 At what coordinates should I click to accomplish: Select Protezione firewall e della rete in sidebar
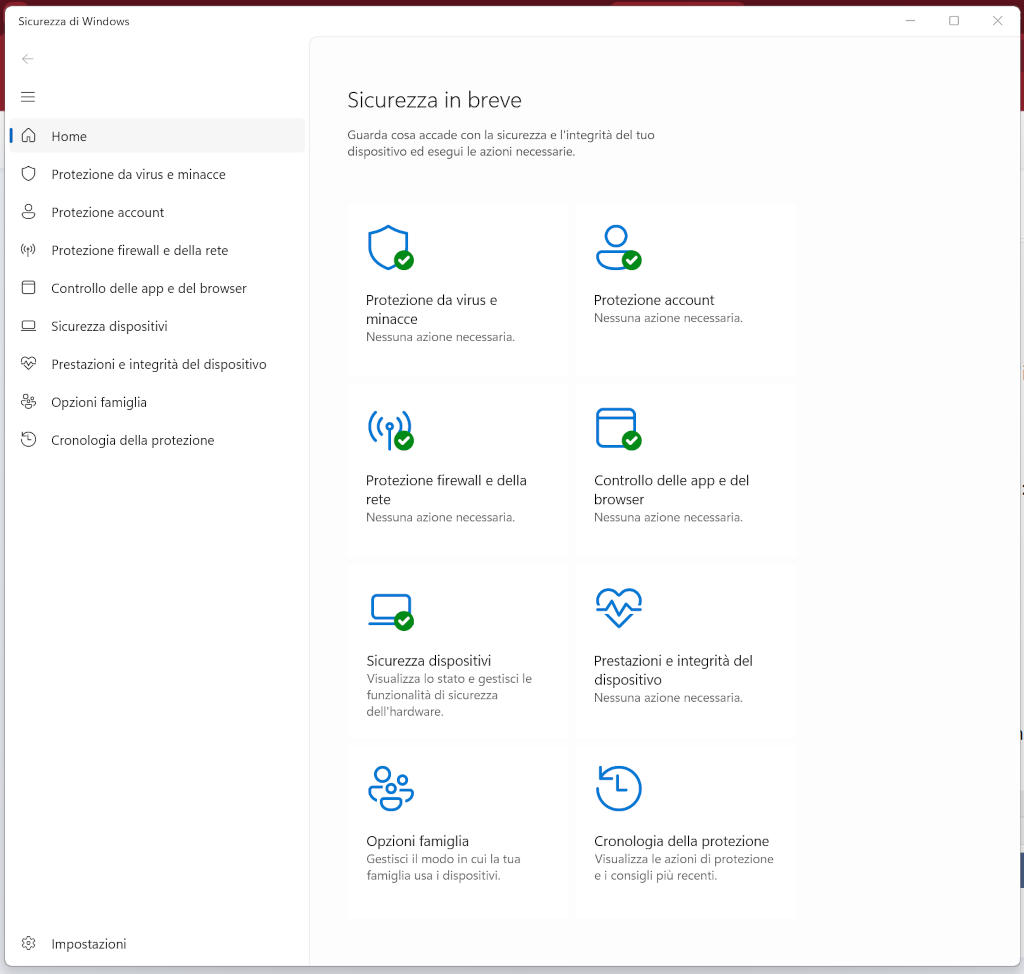(157, 250)
